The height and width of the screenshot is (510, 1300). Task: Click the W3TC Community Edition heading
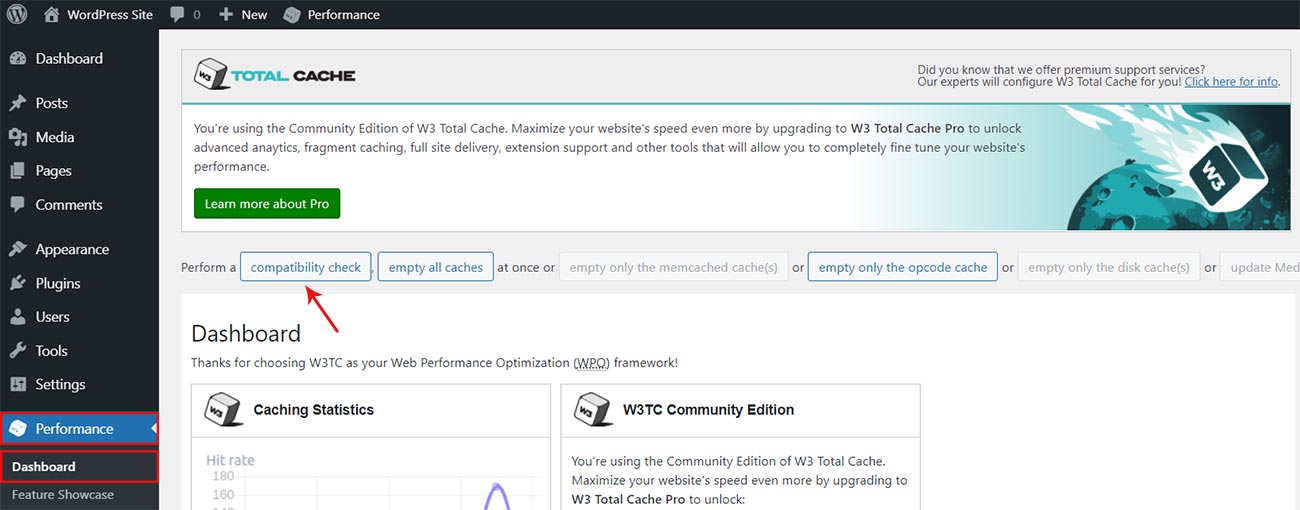(708, 410)
